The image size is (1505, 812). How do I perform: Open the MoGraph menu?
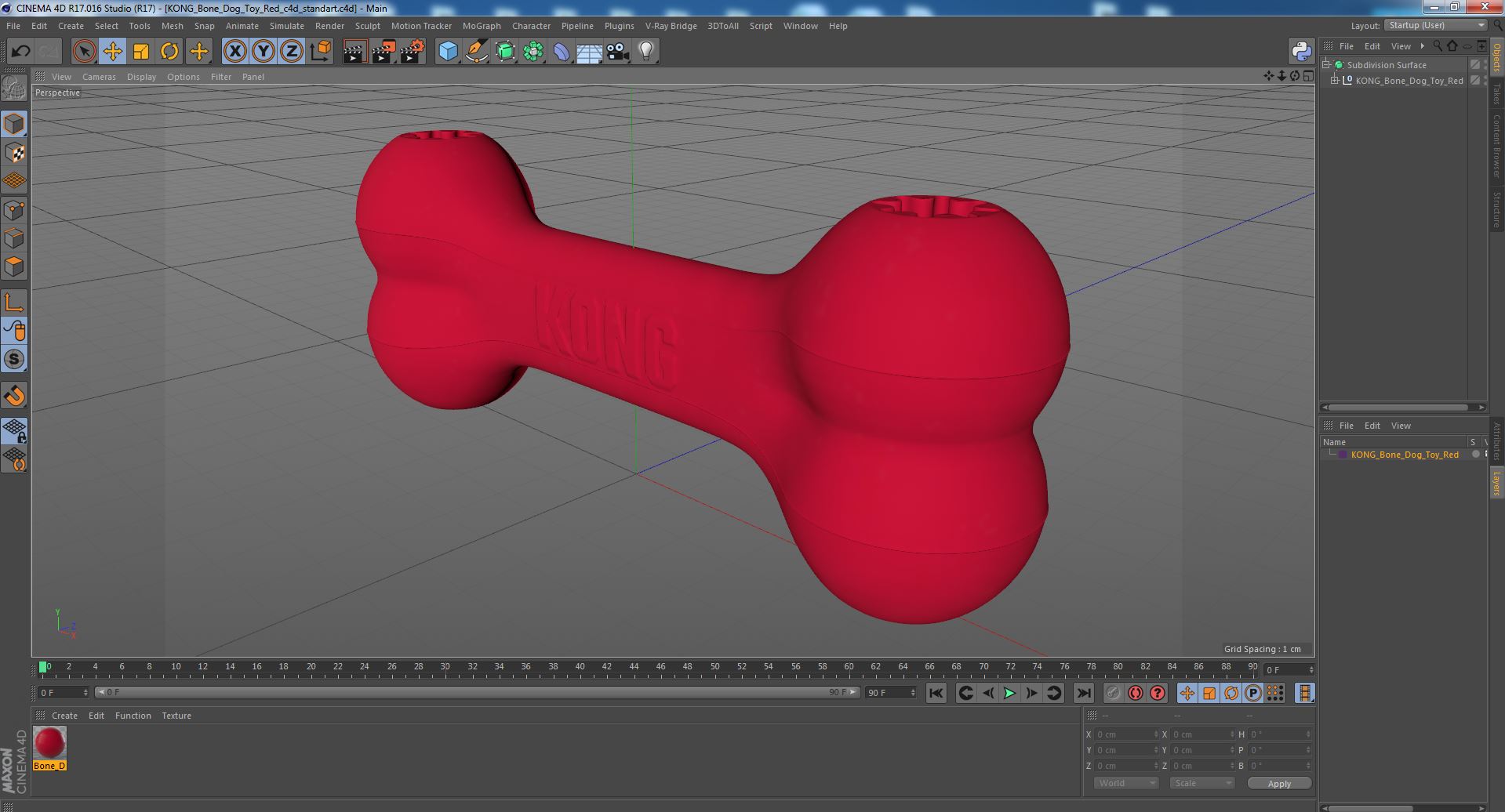point(482,26)
